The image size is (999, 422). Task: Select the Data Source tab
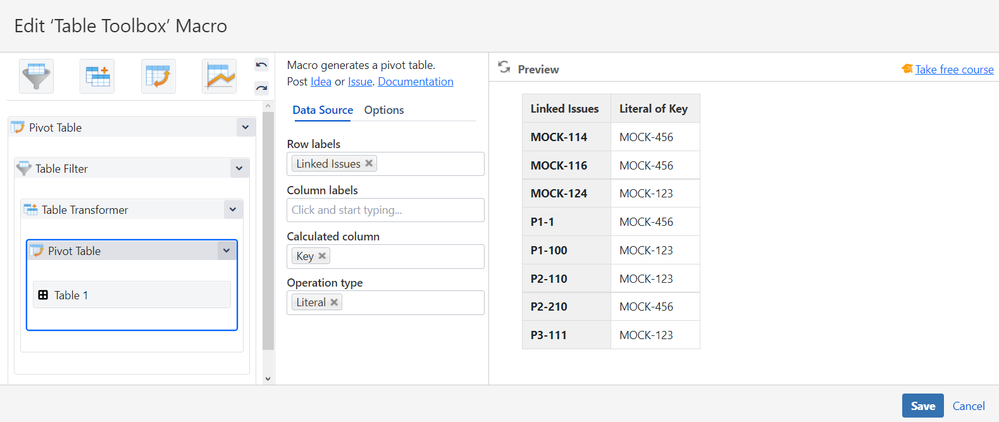pos(322,110)
